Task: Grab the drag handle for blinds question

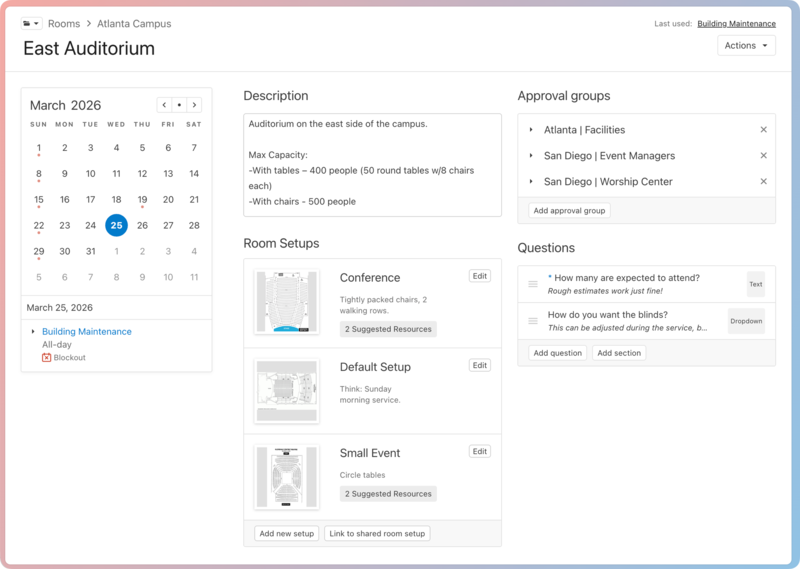Action: [x=533, y=321]
